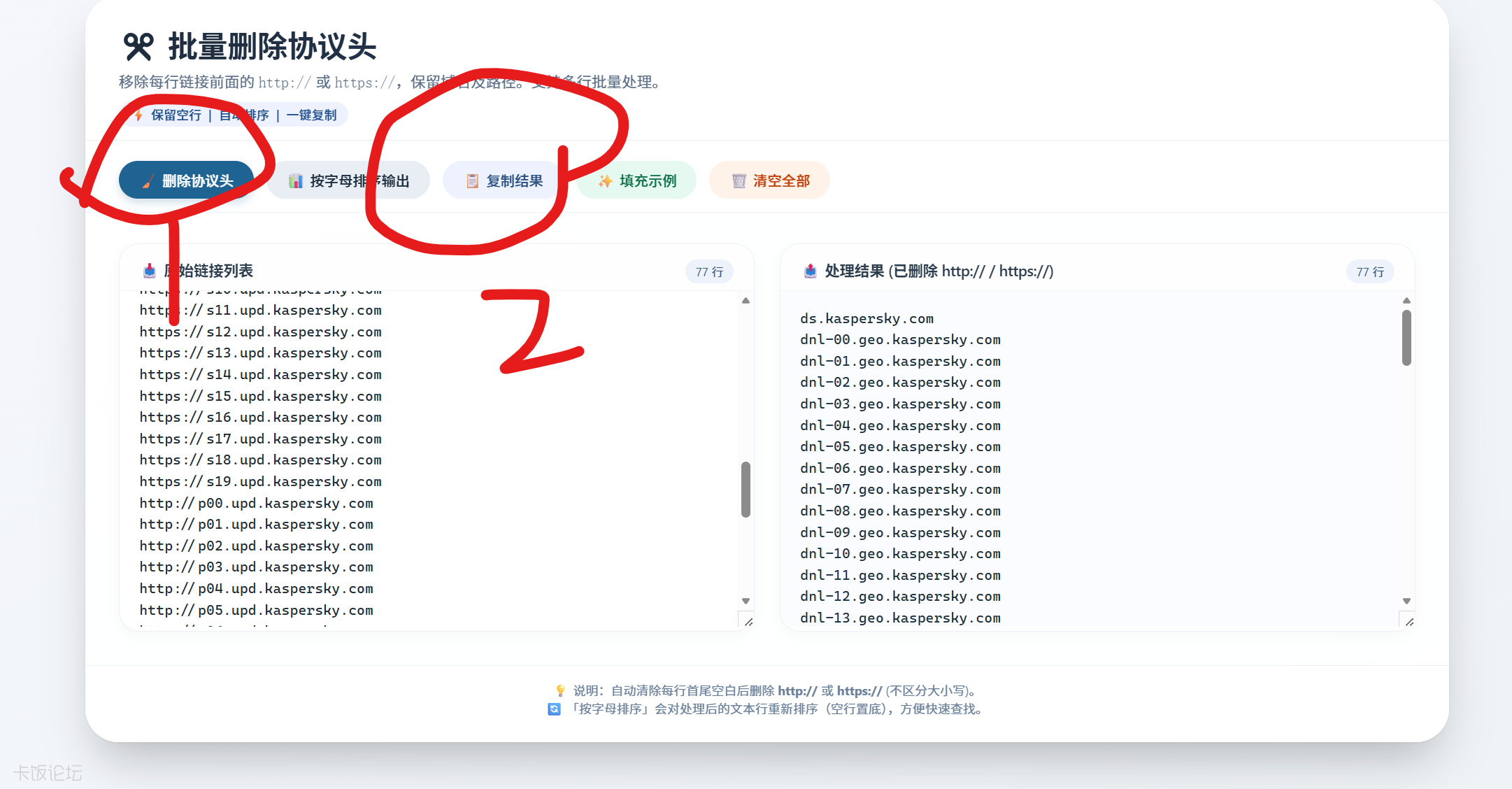
Task: Click the broom icon on 删除协议头
Action: pos(148,182)
